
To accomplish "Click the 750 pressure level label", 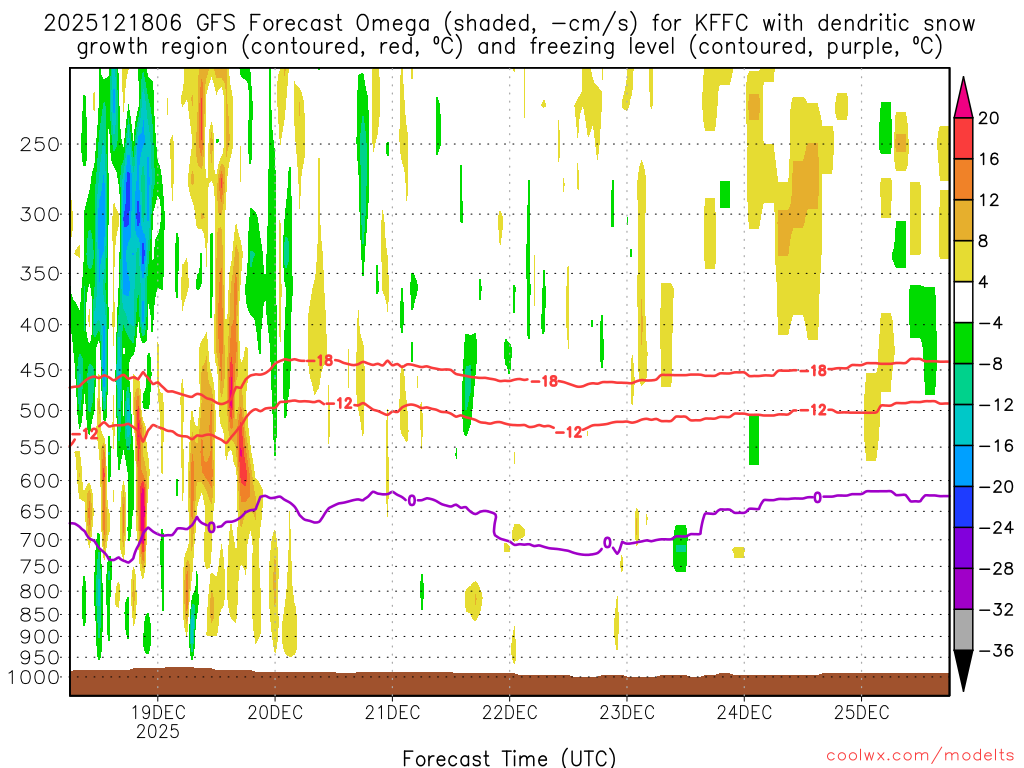I will [x=40, y=567].
